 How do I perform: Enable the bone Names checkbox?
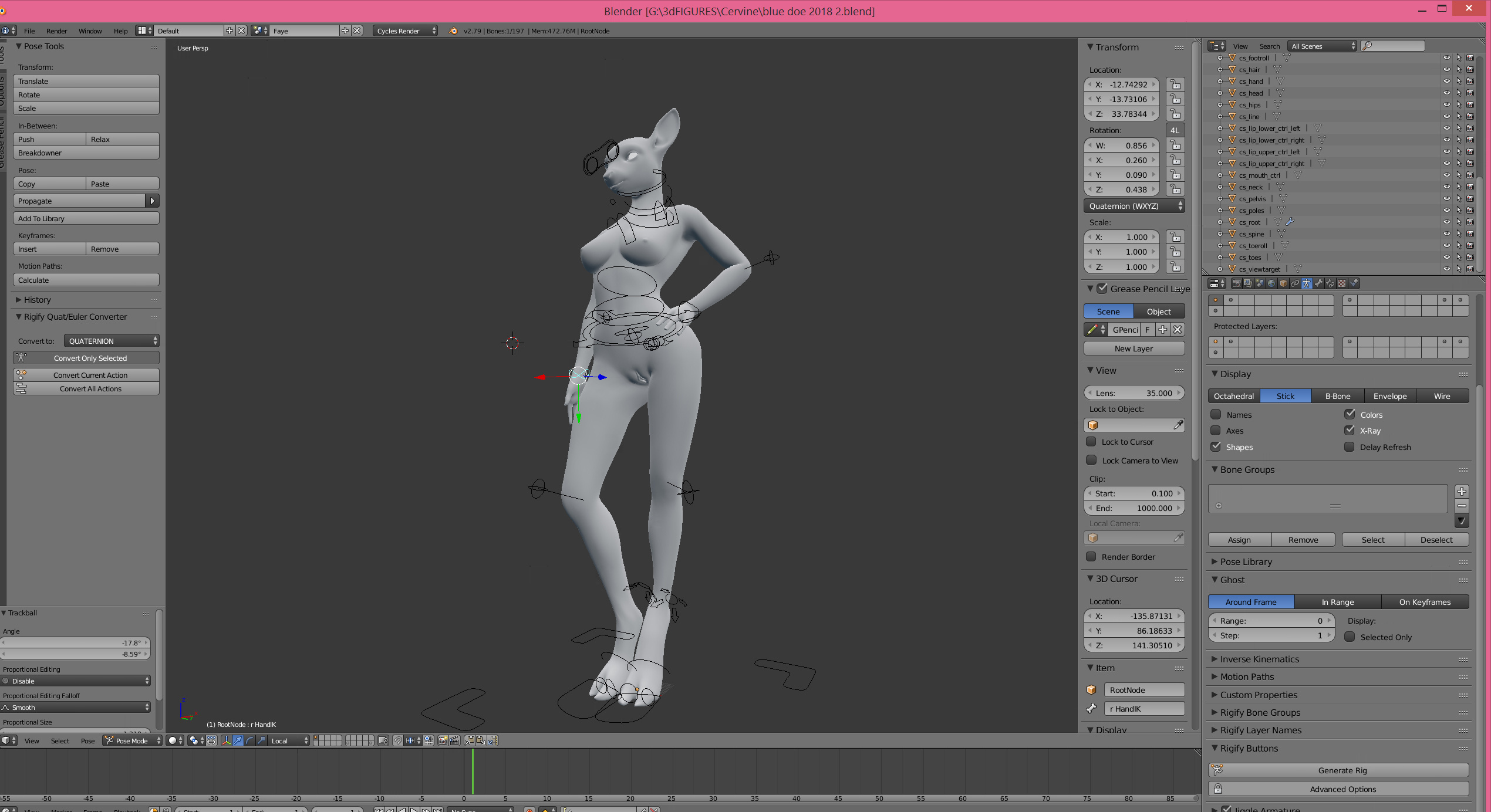pyautogui.click(x=1216, y=414)
